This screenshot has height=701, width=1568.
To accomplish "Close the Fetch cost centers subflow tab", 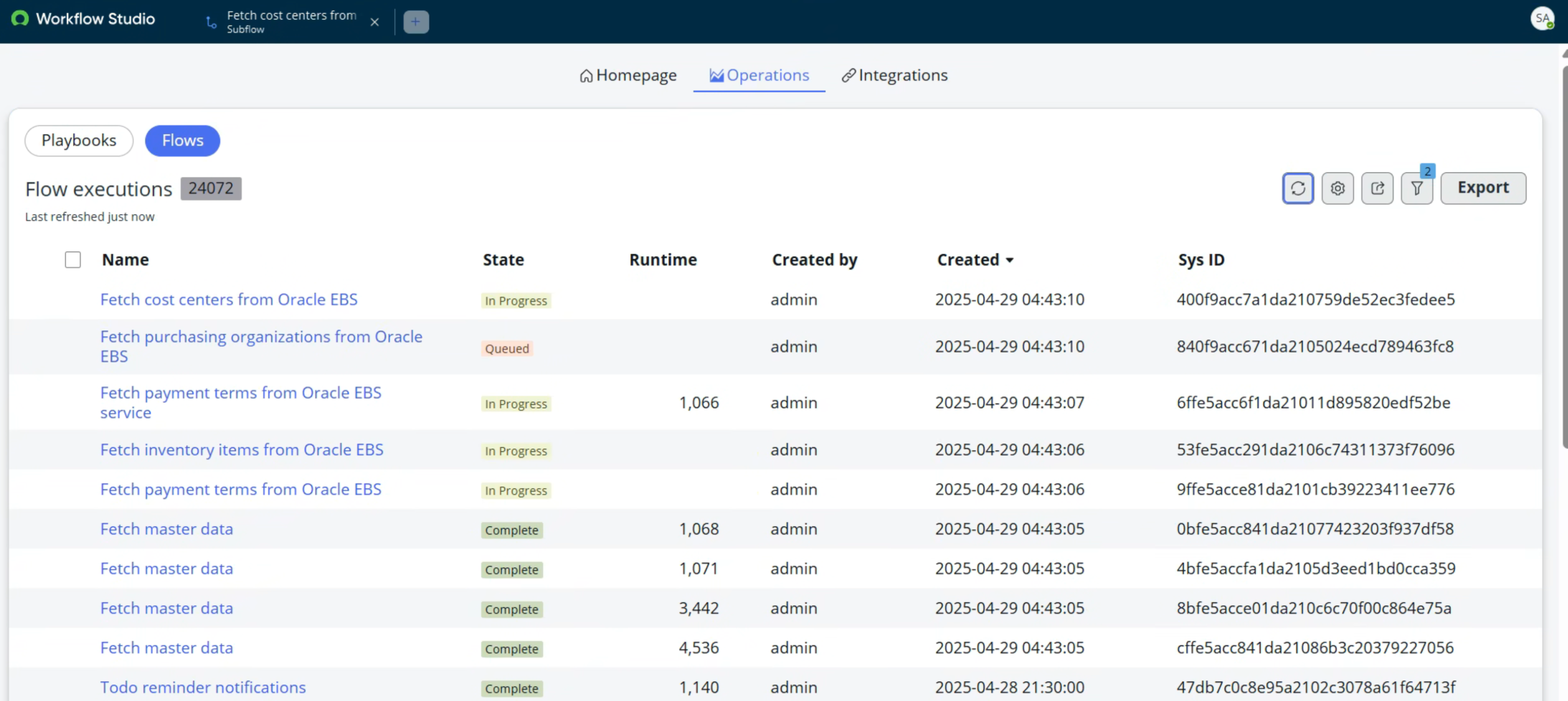I will [374, 22].
